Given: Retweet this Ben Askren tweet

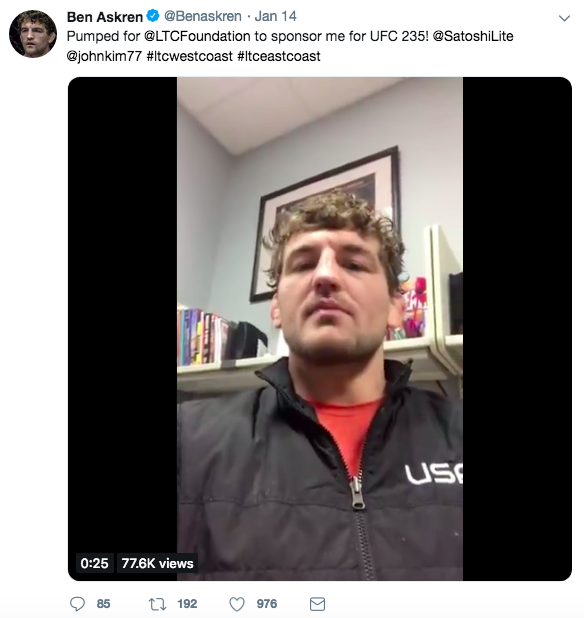Looking at the screenshot, I should click(157, 604).
